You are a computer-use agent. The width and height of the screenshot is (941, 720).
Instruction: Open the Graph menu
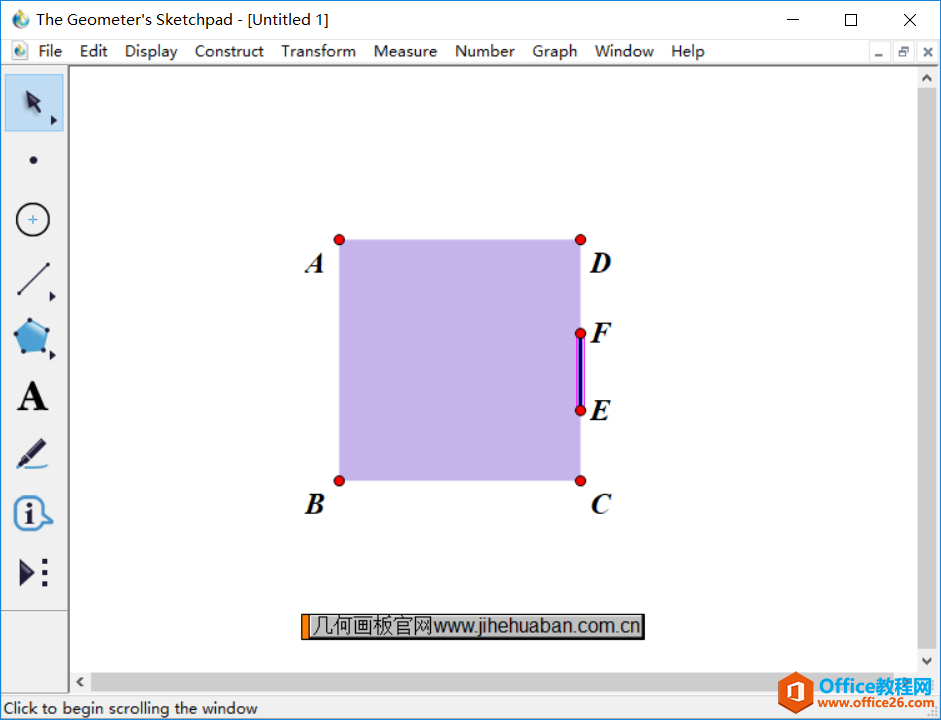coord(555,51)
